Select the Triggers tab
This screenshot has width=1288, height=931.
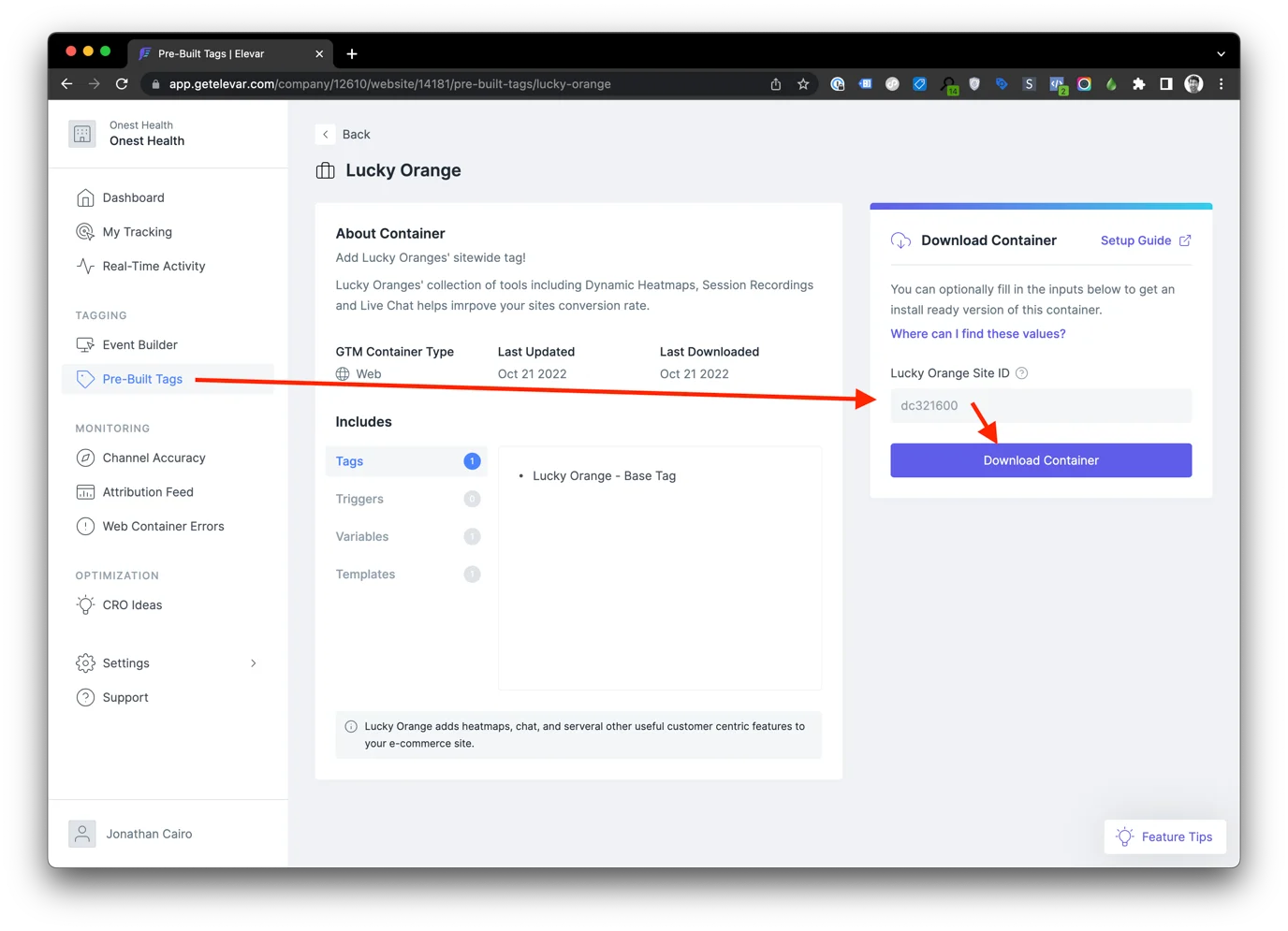[406, 499]
